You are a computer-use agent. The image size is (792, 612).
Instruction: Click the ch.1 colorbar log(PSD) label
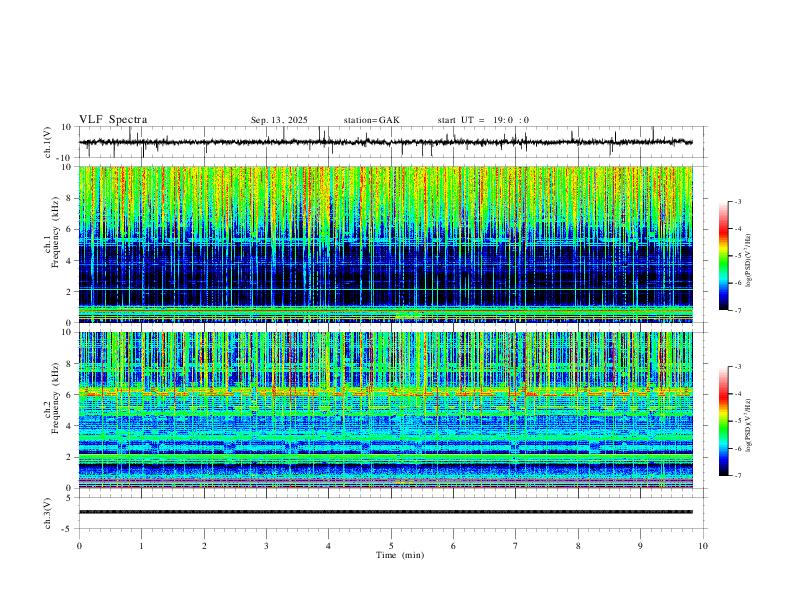[748, 260]
